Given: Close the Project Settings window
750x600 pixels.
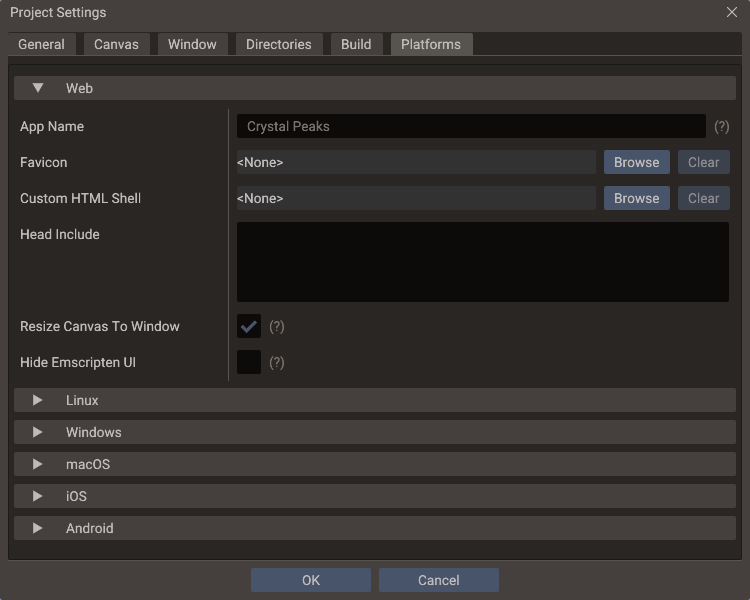Looking at the screenshot, I should tap(732, 12).
